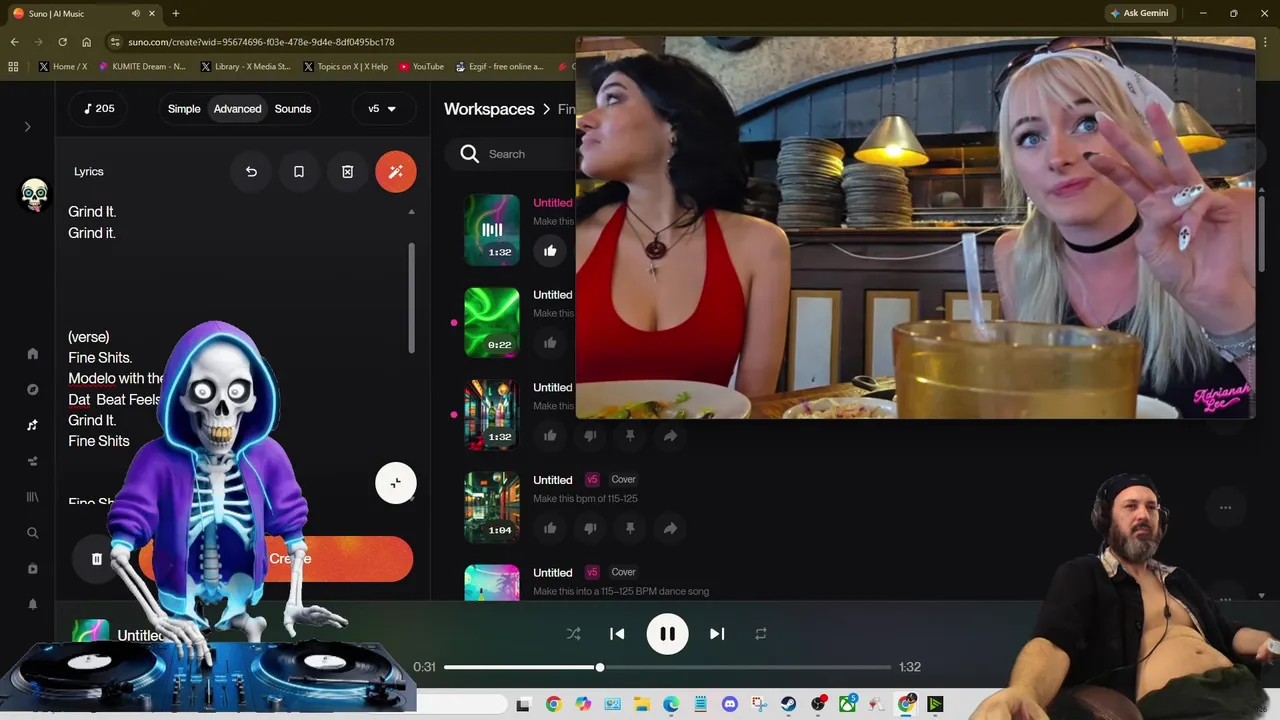Click the suno.com address bar URL
The image size is (1280, 720).
click(x=261, y=42)
